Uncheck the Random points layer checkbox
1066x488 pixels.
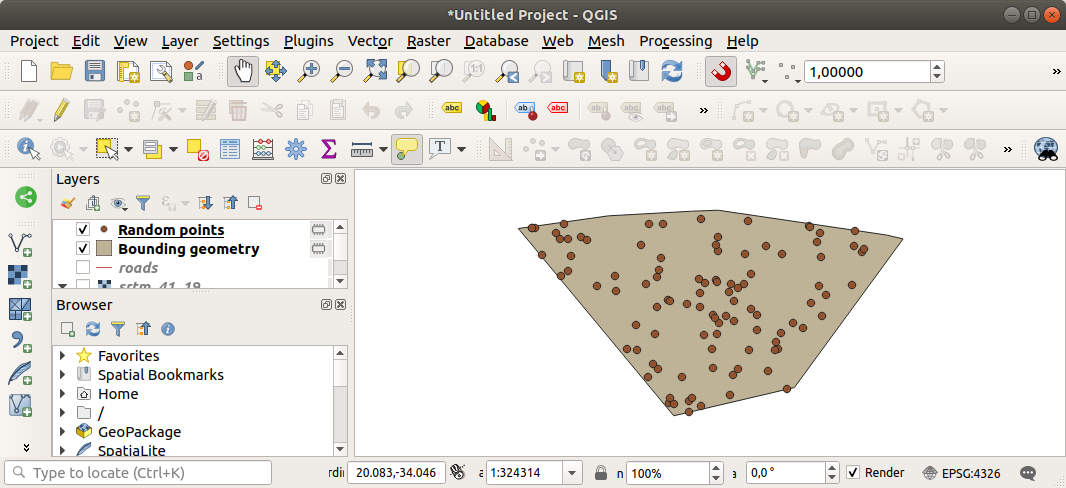(84, 230)
